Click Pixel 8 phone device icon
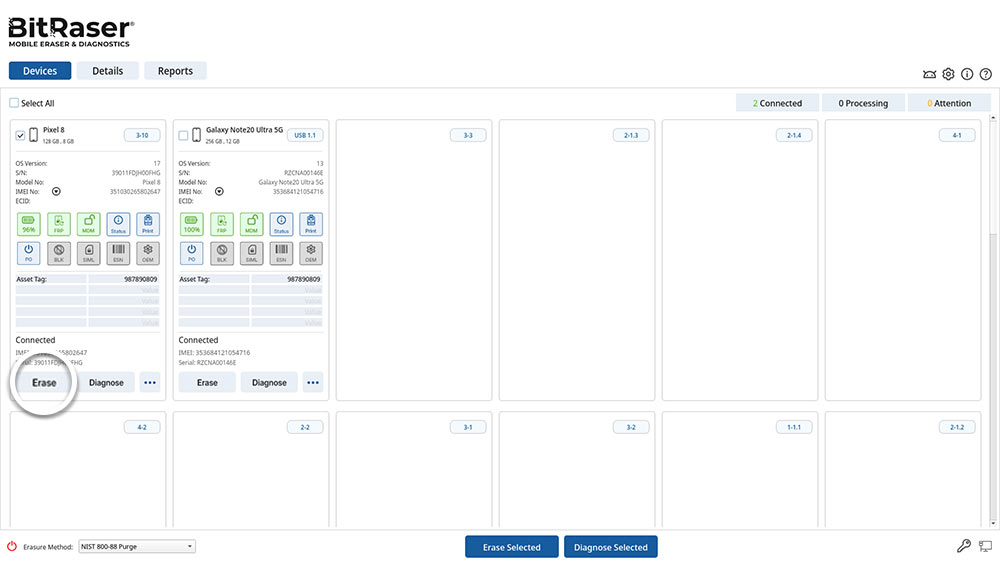 point(33,135)
